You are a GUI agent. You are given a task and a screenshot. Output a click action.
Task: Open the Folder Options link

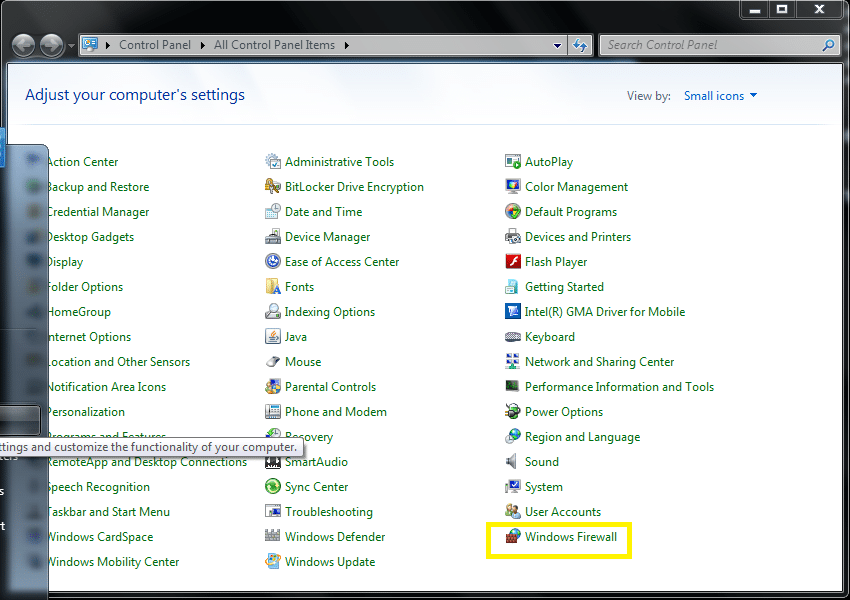(x=85, y=286)
